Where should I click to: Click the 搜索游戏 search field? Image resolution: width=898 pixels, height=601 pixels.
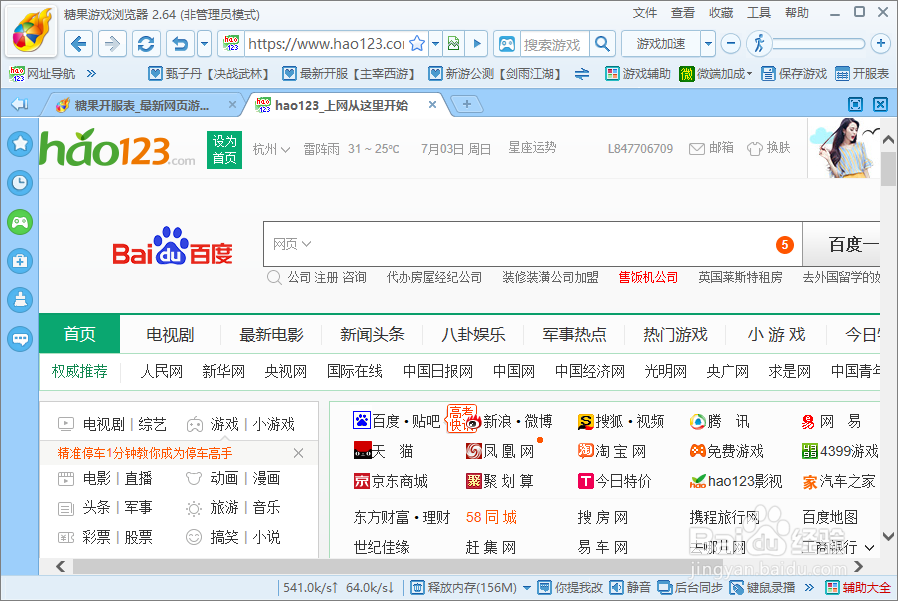[554, 44]
